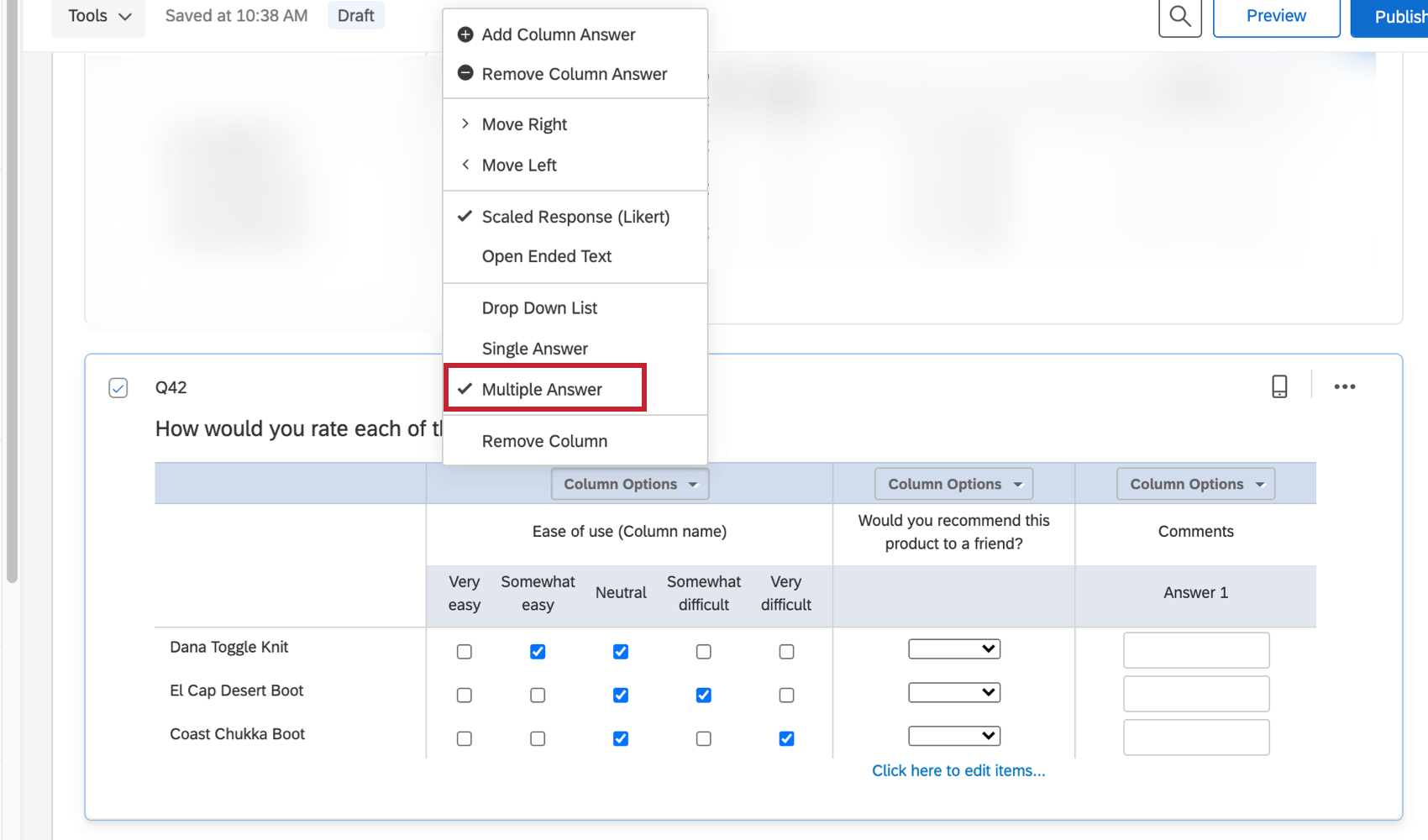1428x840 pixels.
Task: Click the minus icon beside Remove Column Answer
Action: 465,73
